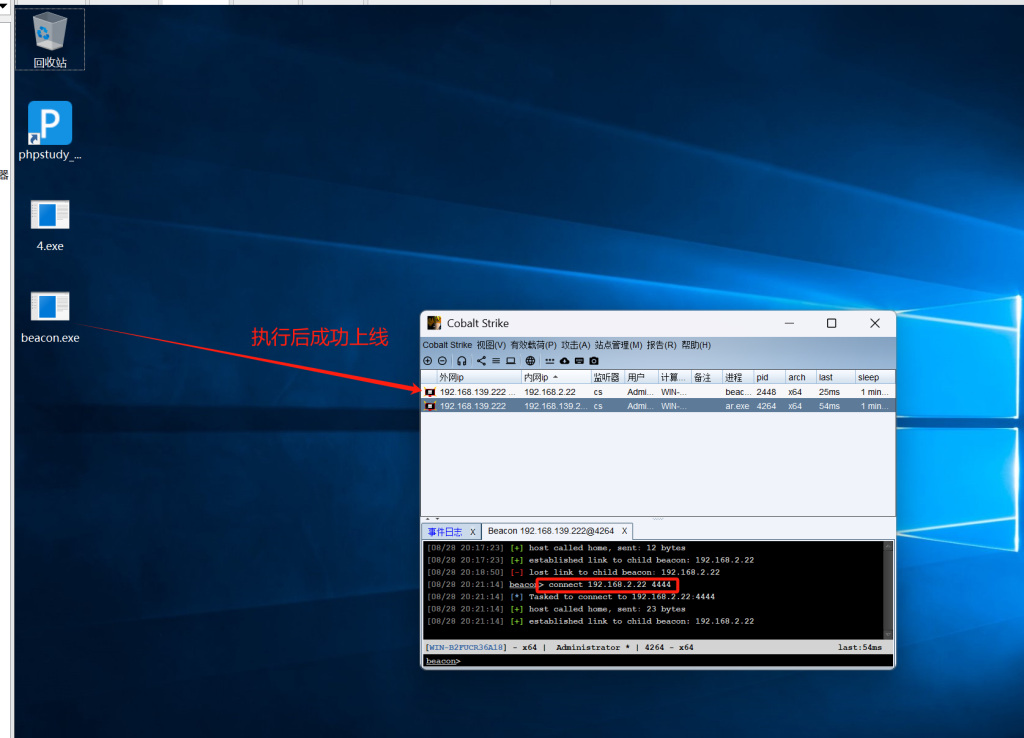The height and width of the screenshot is (738, 1024).
Task: Click the Cobalt Strike title bar logo
Action: coord(434,323)
